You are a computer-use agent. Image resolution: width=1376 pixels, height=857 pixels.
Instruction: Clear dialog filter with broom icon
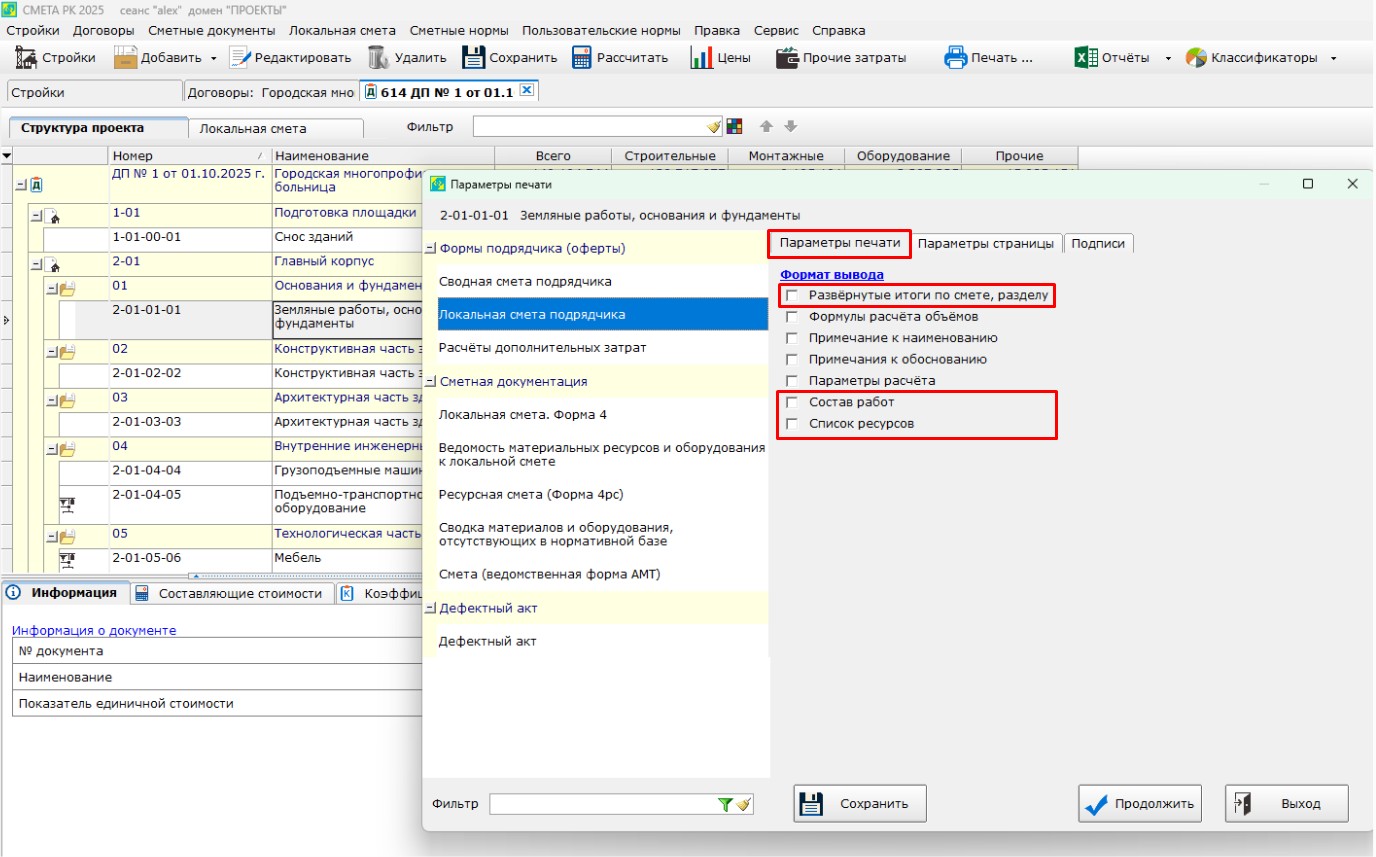(743, 804)
